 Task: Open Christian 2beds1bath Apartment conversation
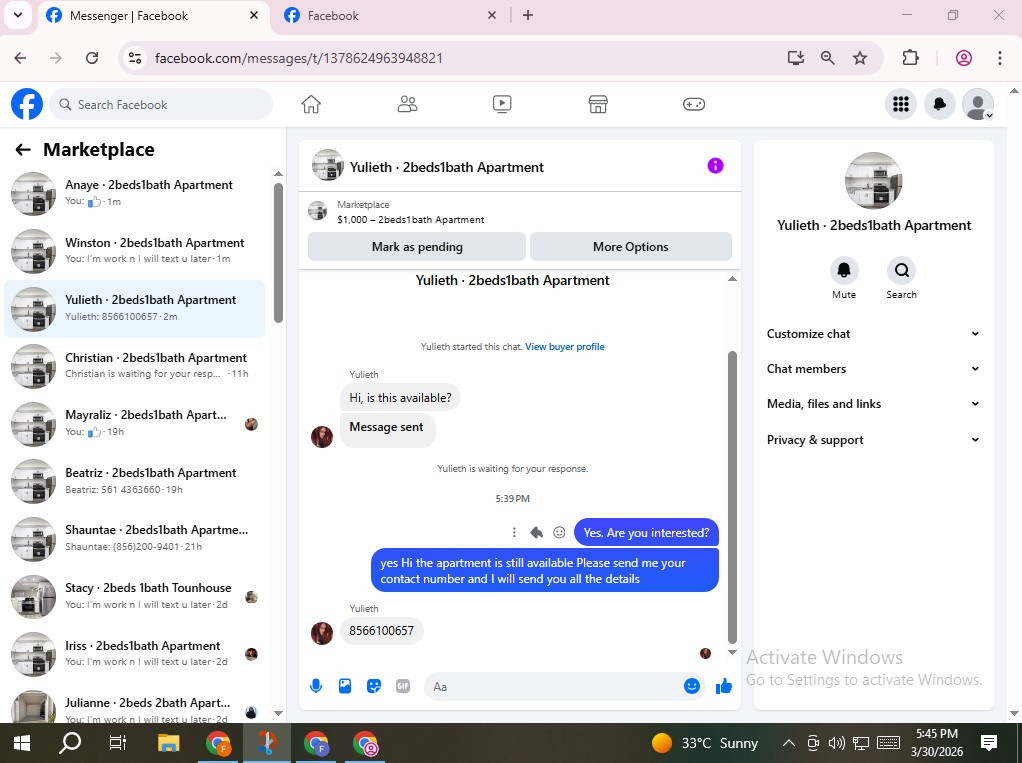tap(135, 366)
